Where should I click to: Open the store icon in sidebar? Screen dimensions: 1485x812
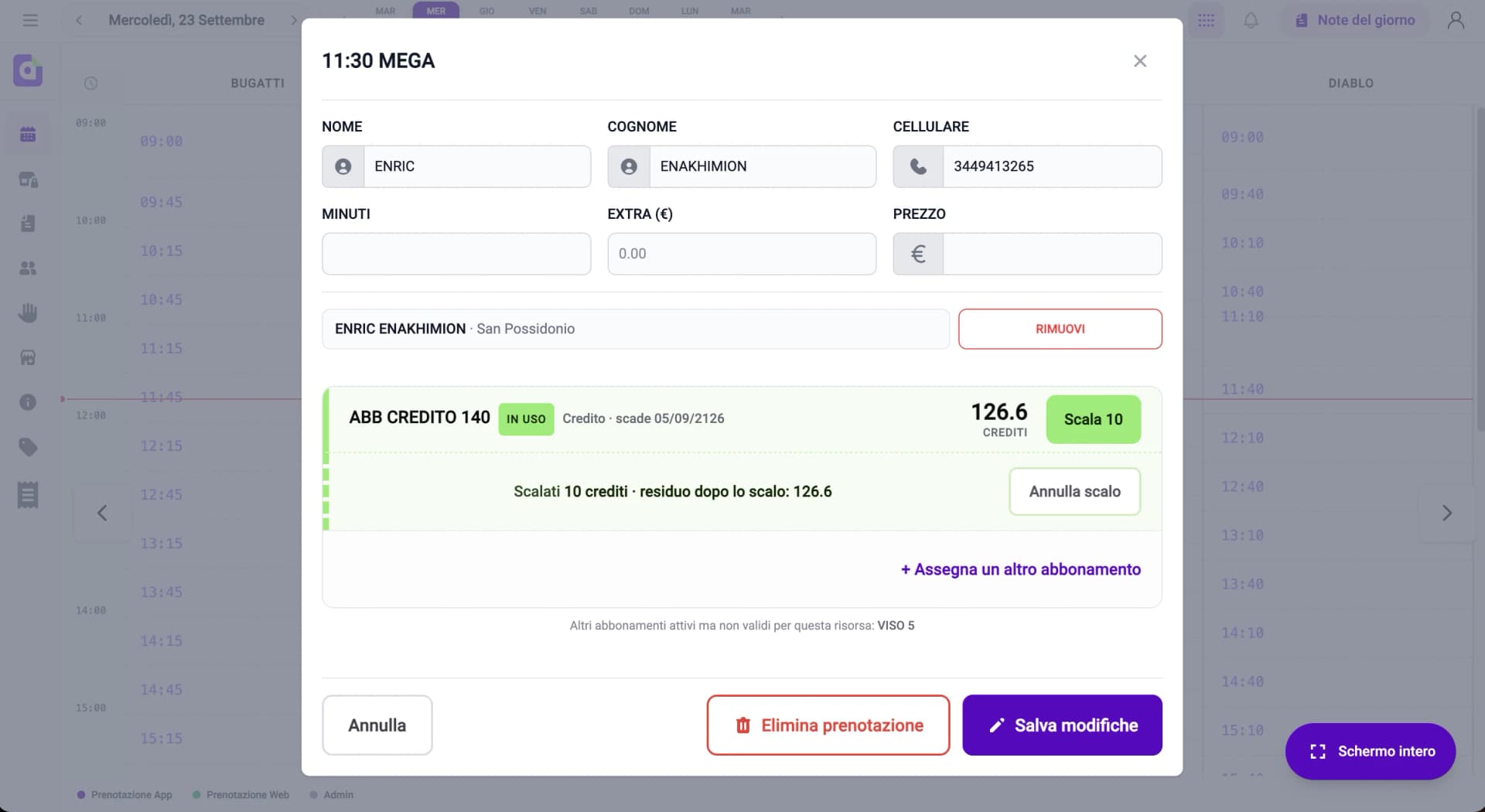click(x=28, y=357)
